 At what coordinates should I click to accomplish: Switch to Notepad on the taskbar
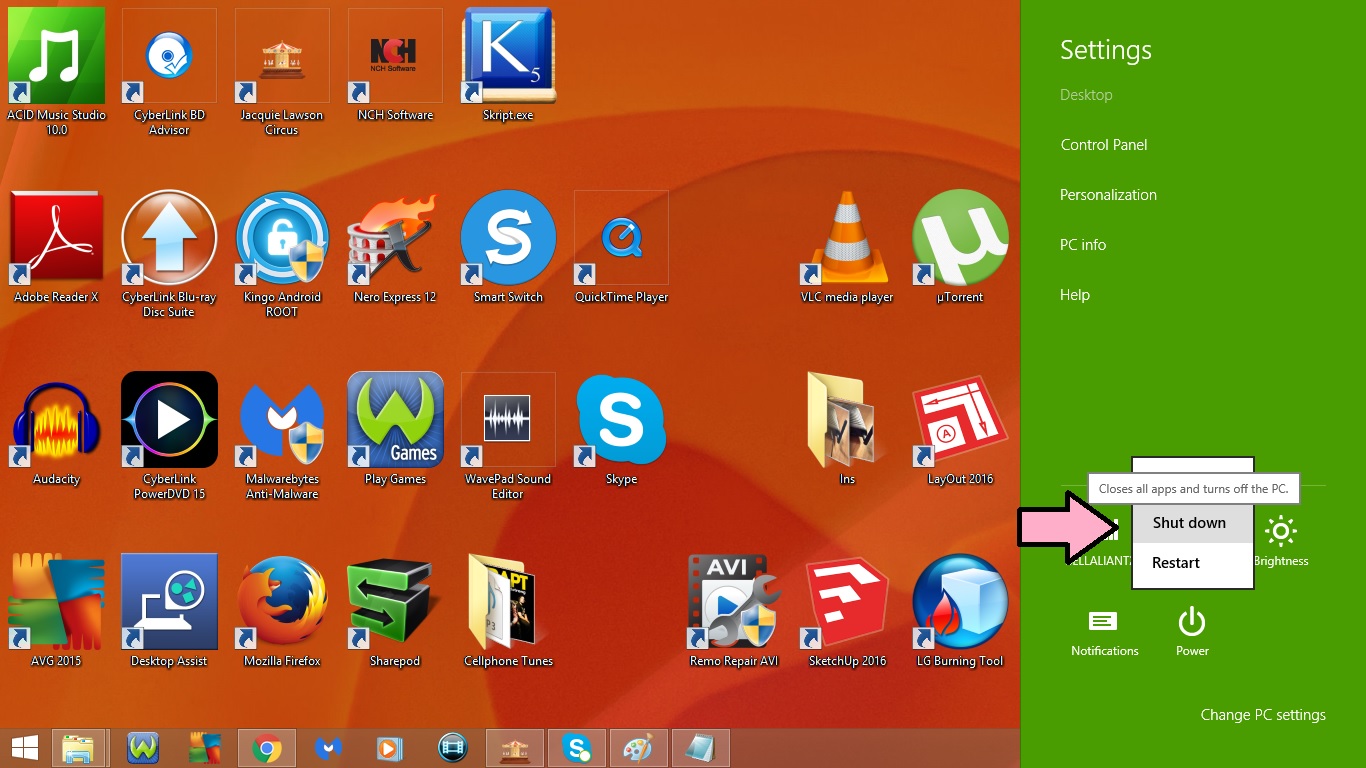(x=700, y=748)
